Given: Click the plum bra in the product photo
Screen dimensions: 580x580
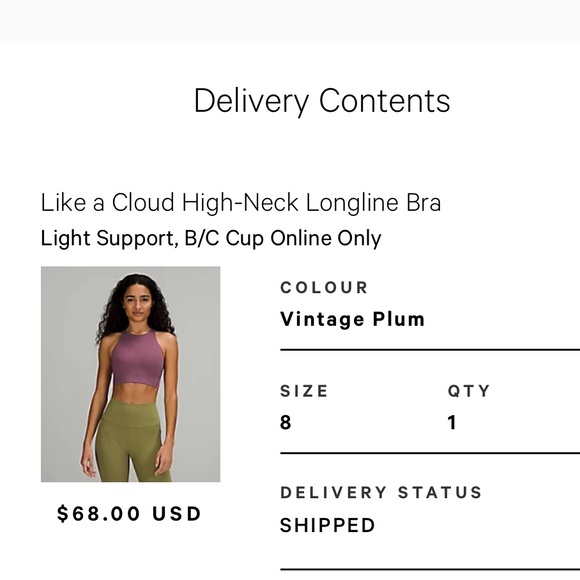Looking at the screenshot, I should point(137,360).
